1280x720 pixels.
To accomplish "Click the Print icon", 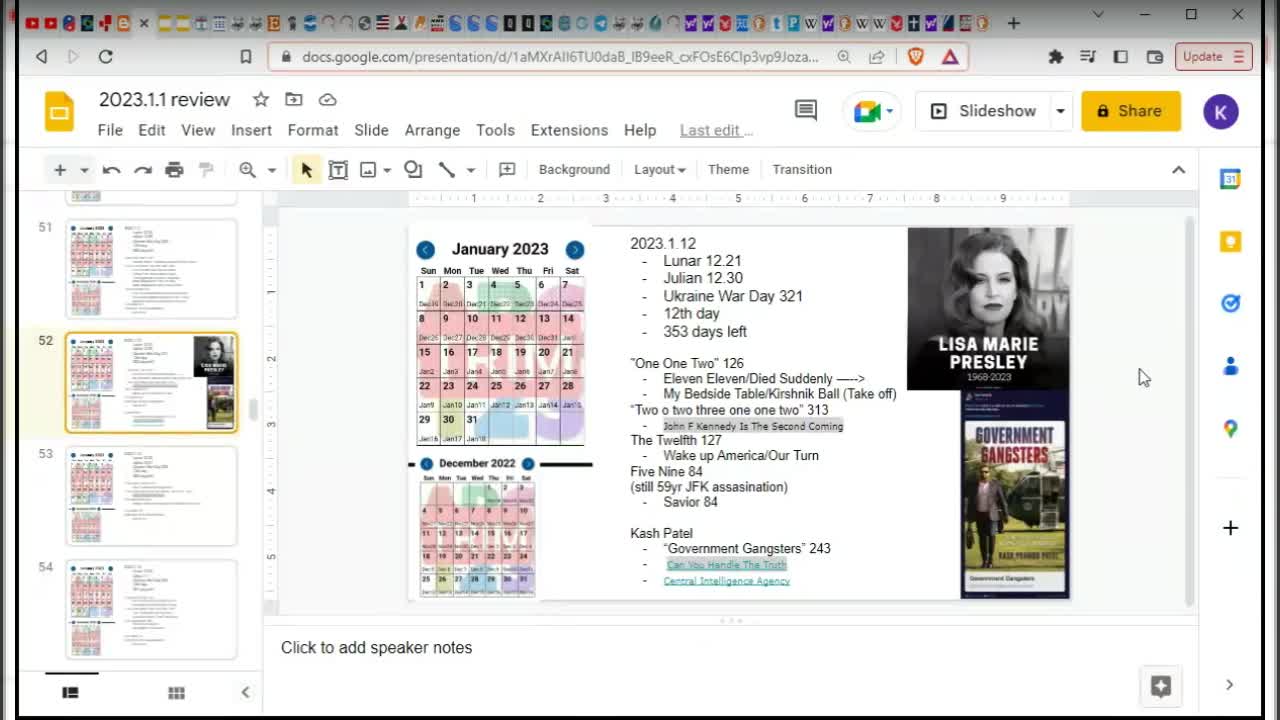I will [174, 170].
